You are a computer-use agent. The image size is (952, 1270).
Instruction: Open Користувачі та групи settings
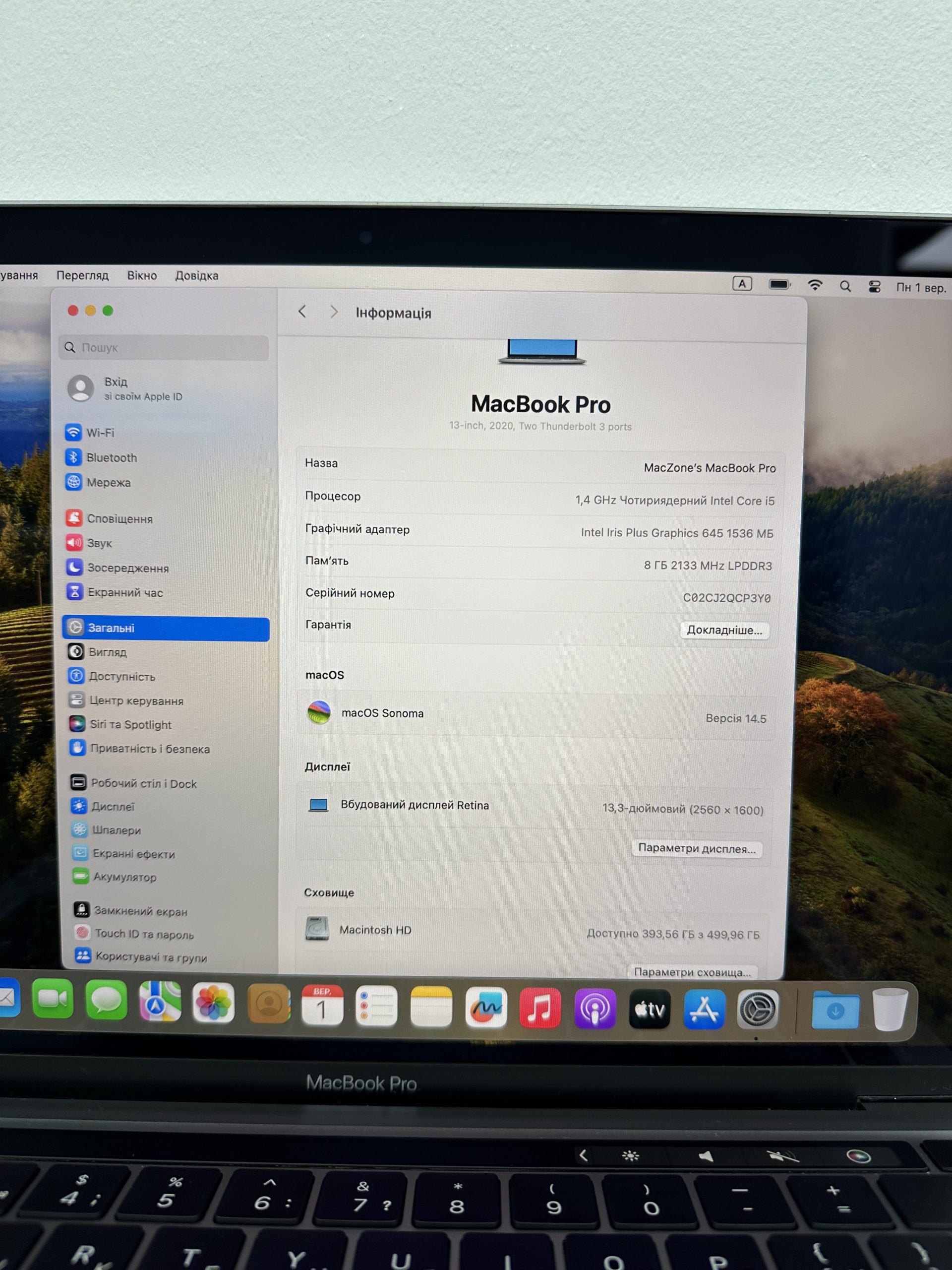point(141,956)
